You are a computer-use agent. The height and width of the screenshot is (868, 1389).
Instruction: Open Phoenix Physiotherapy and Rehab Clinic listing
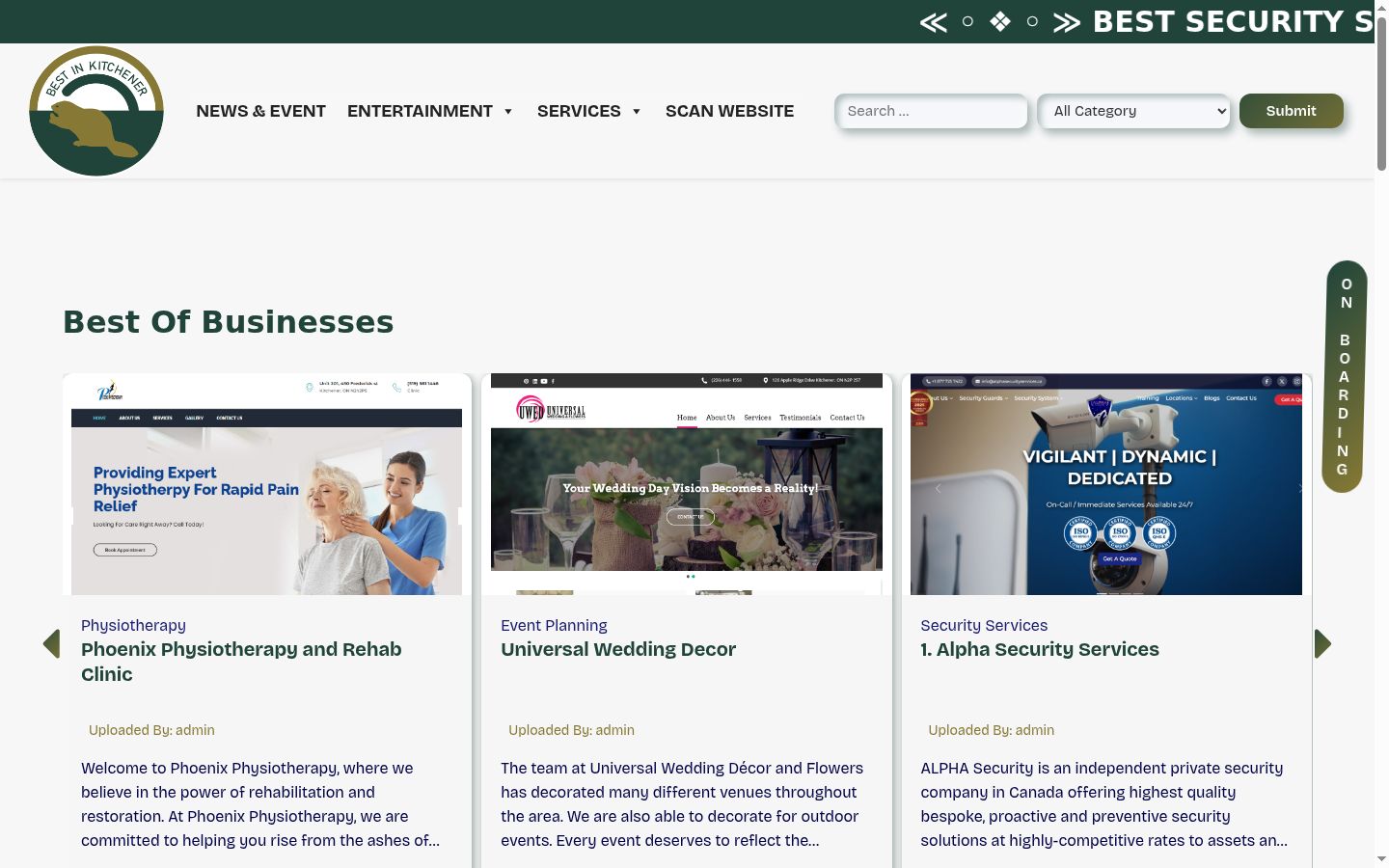click(x=241, y=662)
